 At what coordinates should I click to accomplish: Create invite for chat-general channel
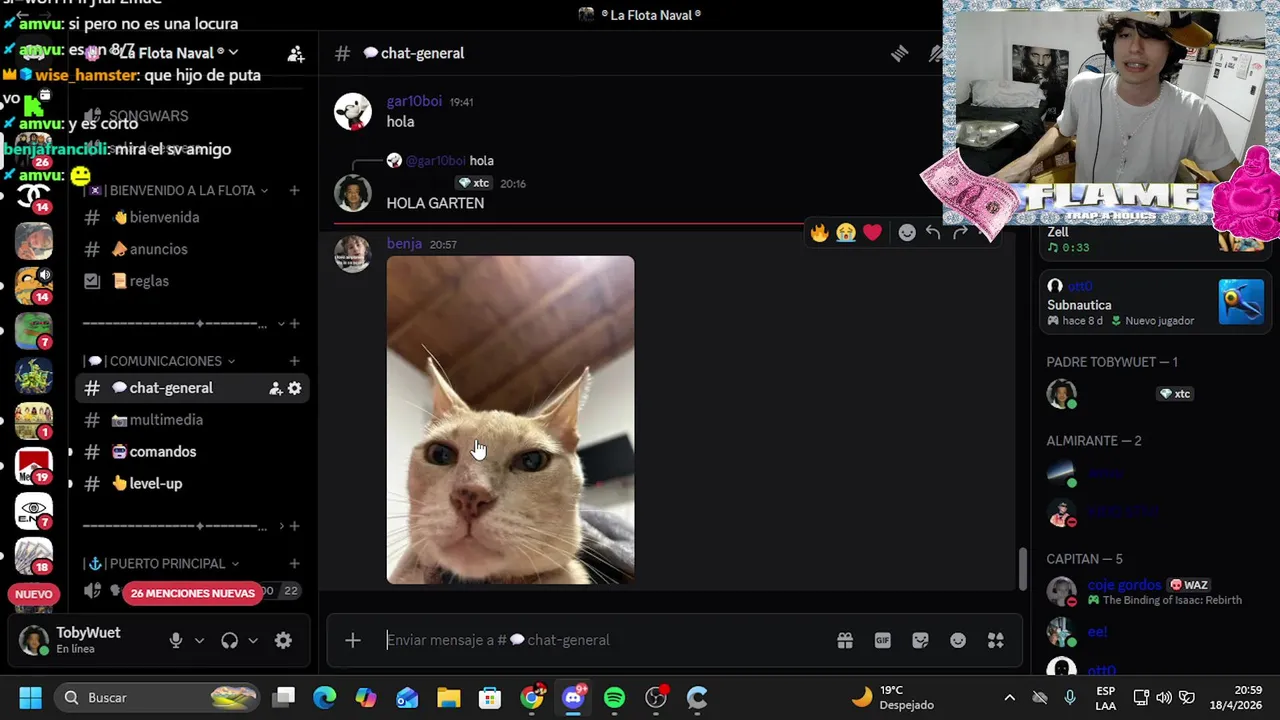pyautogui.click(x=275, y=388)
